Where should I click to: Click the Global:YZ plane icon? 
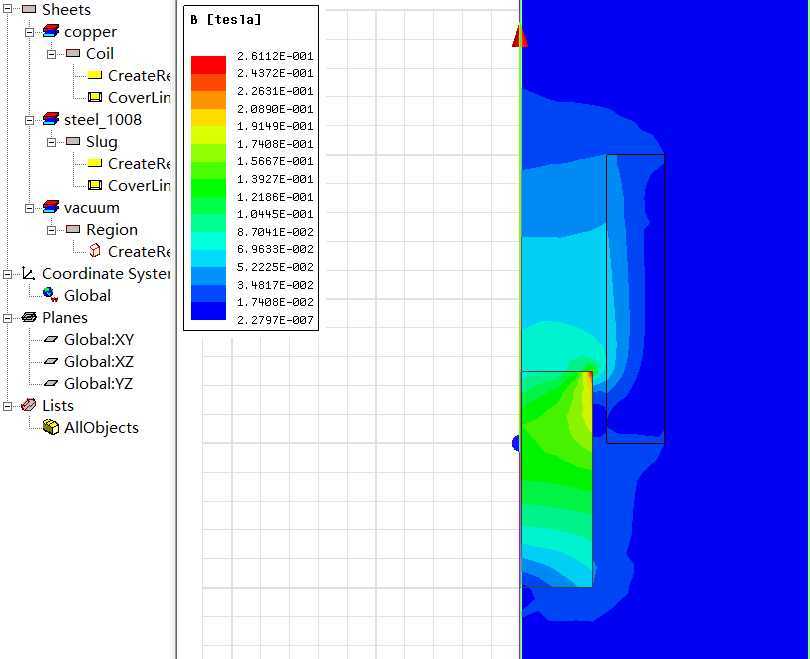51,383
